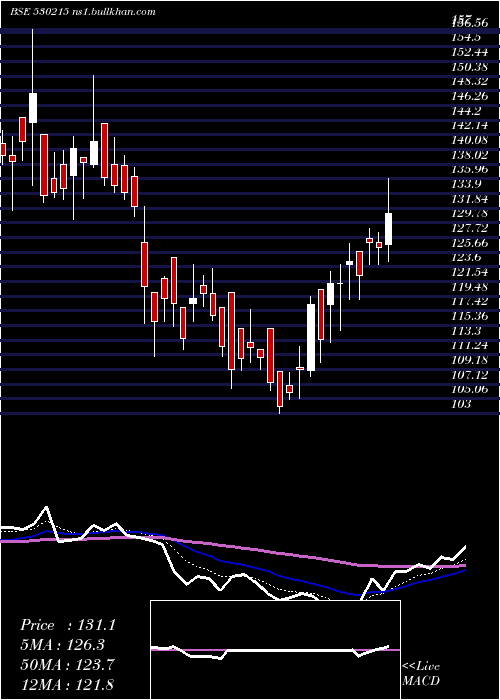The image size is (500, 700).
Task: Click the 152.44 price axis label
Action: [469, 52]
